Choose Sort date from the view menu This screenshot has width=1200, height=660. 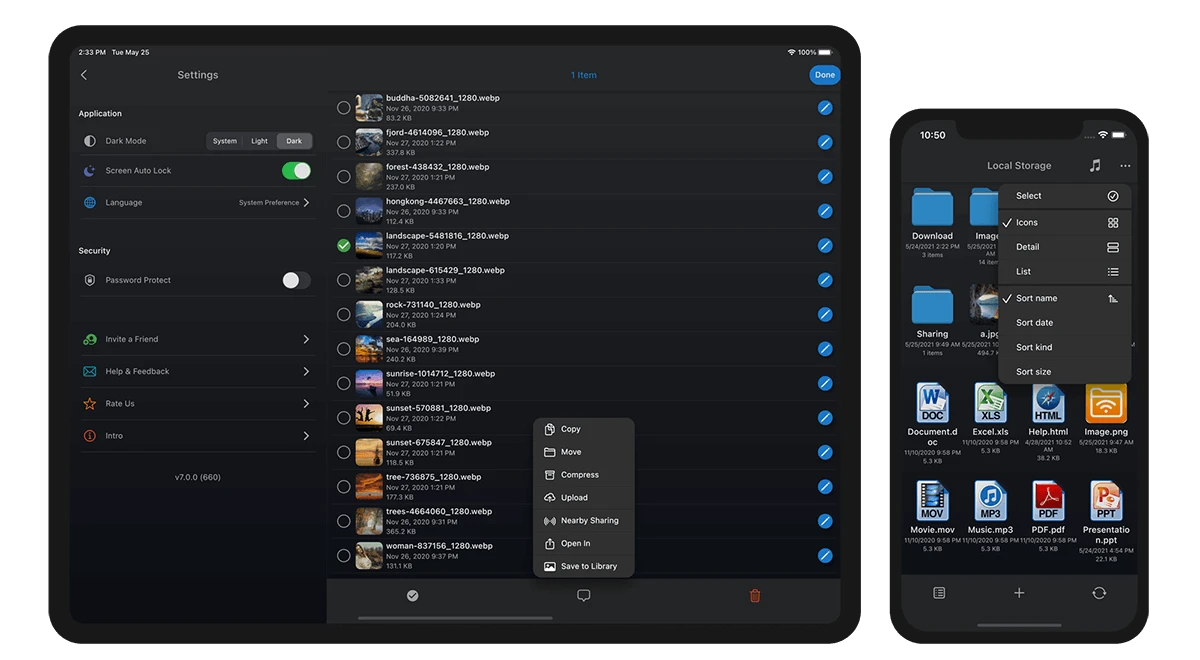pyautogui.click(x=1035, y=322)
